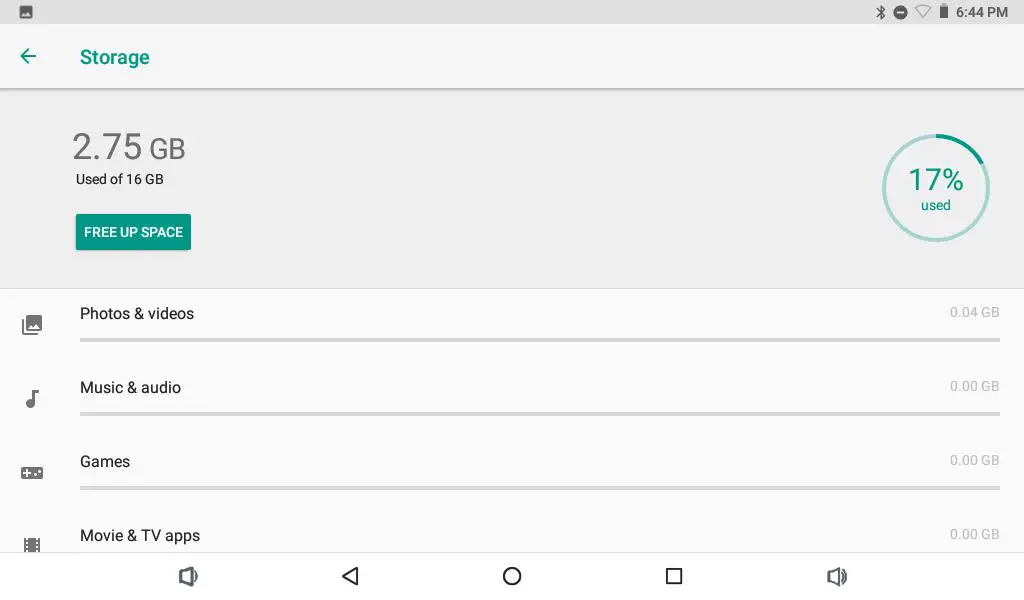Tap the Games controller icon

pyautogui.click(x=32, y=473)
